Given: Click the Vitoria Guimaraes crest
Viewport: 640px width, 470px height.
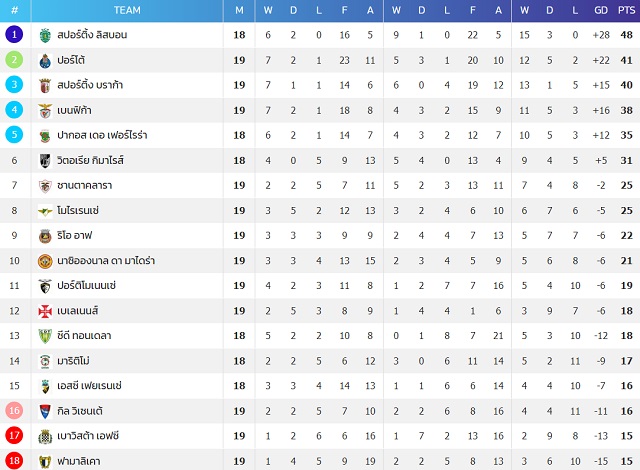Looking at the screenshot, I should pos(45,161).
